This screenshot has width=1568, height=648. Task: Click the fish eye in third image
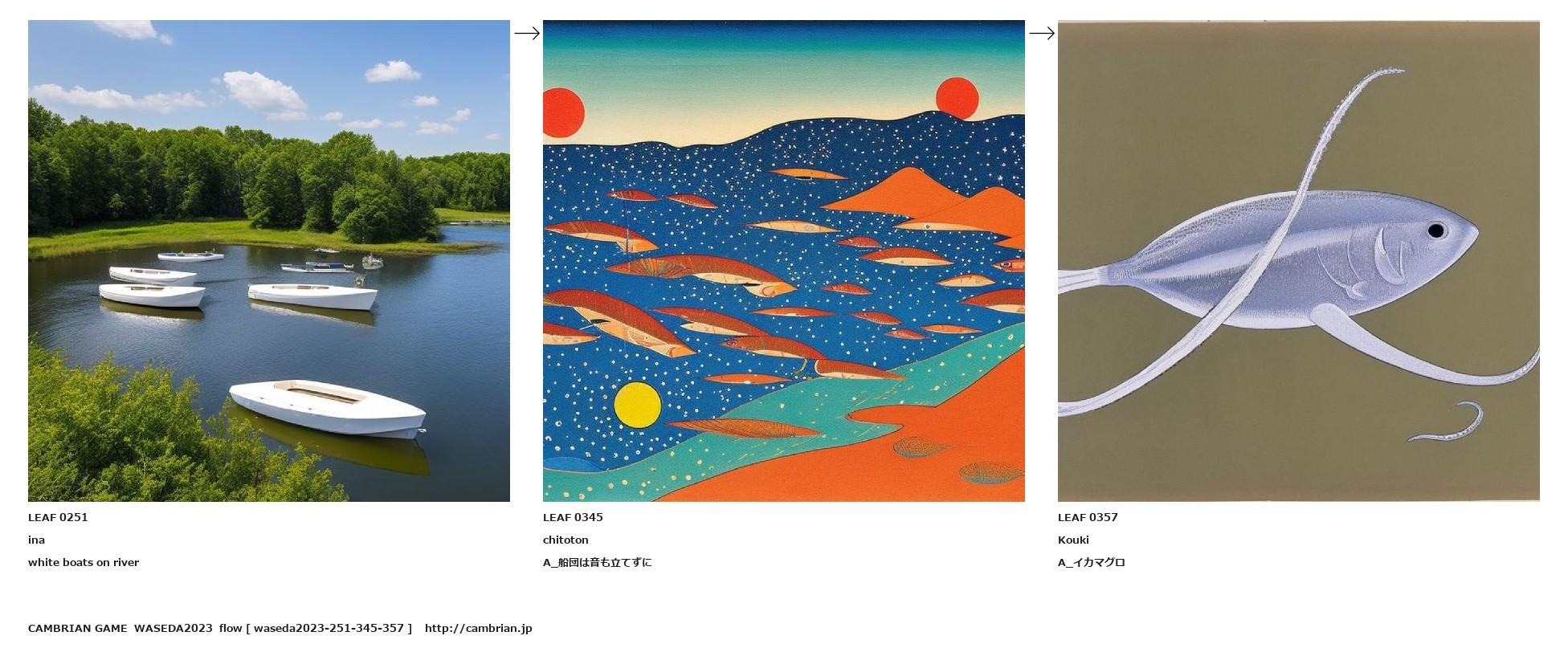coord(1435,230)
